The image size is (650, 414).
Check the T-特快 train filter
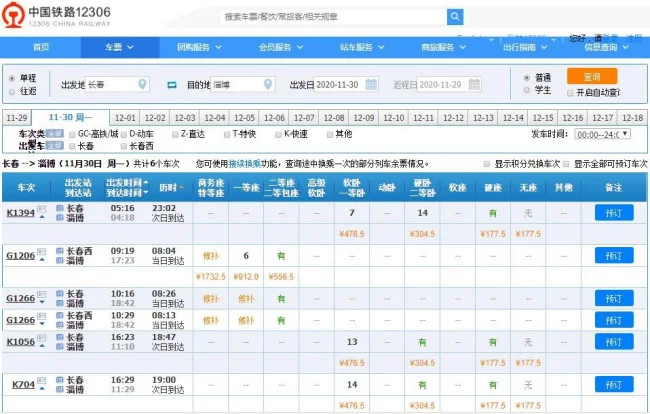[x=227, y=134]
